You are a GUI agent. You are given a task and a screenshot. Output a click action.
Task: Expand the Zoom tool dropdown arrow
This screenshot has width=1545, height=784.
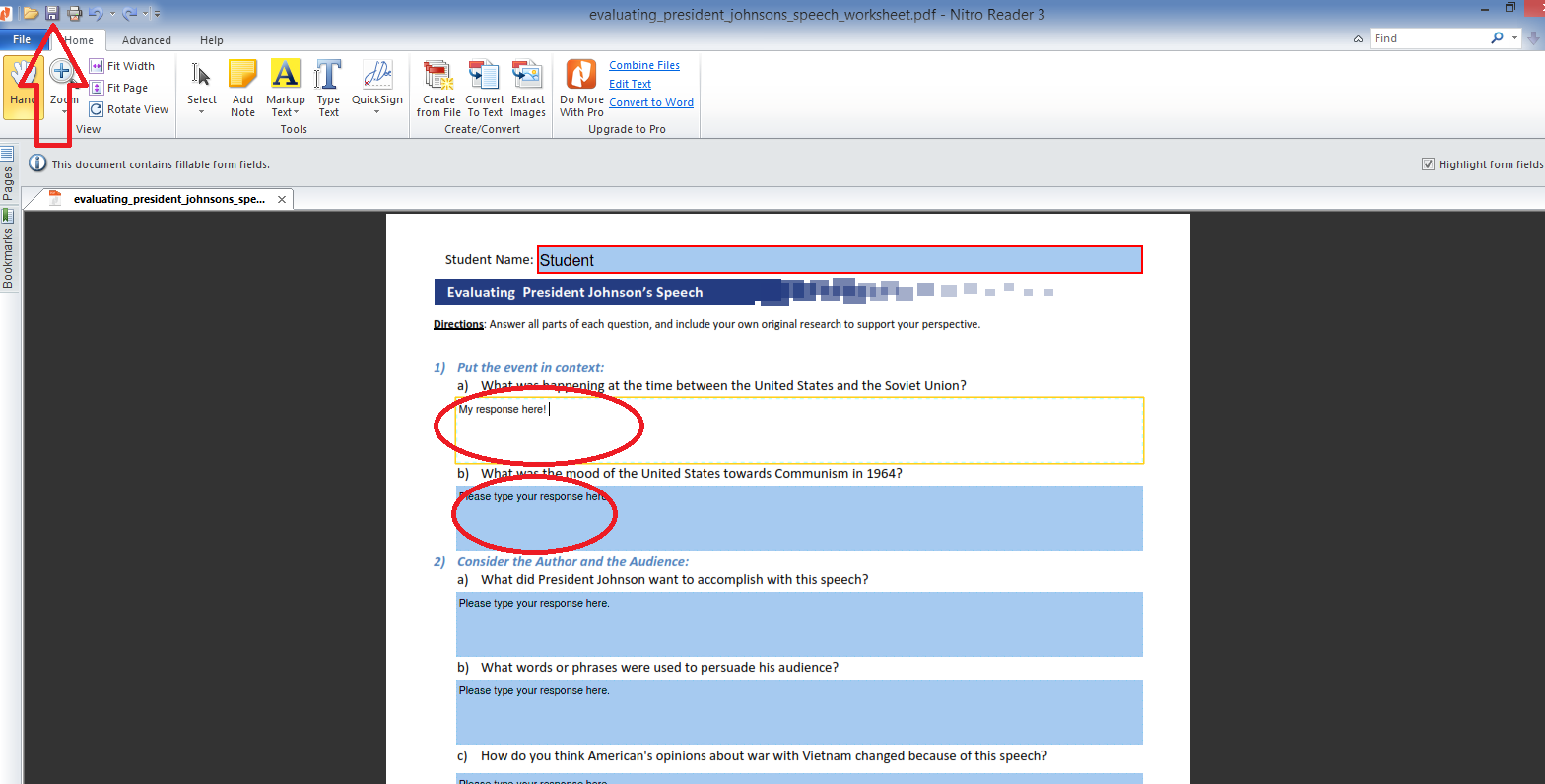click(x=64, y=111)
